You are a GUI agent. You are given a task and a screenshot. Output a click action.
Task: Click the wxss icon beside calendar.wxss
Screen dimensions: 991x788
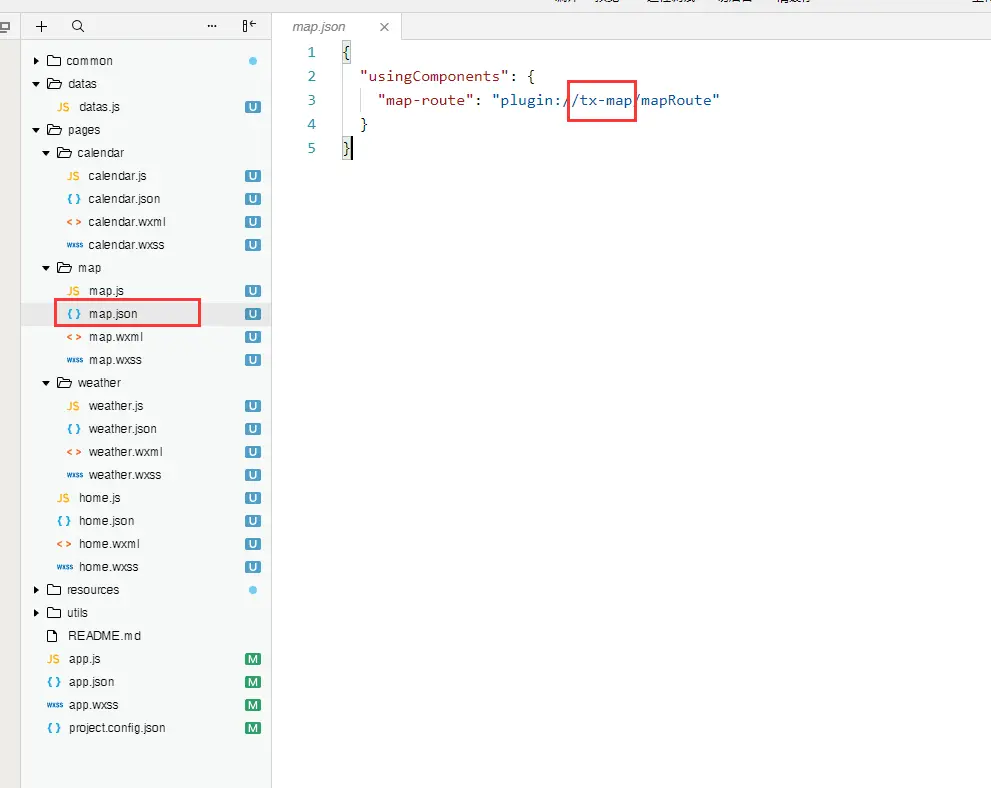tap(75, 245)
